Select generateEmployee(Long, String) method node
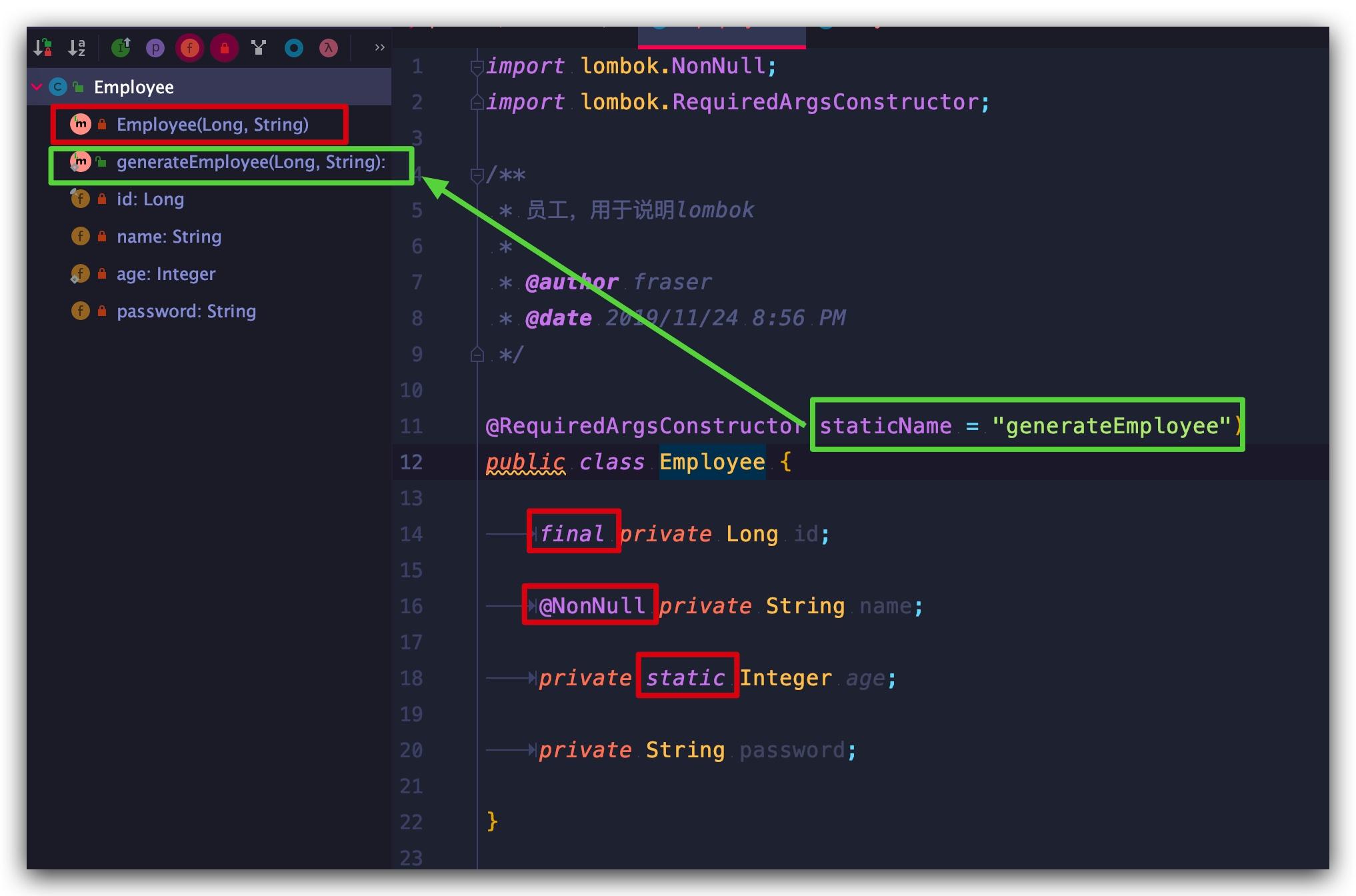 [250, 162]
